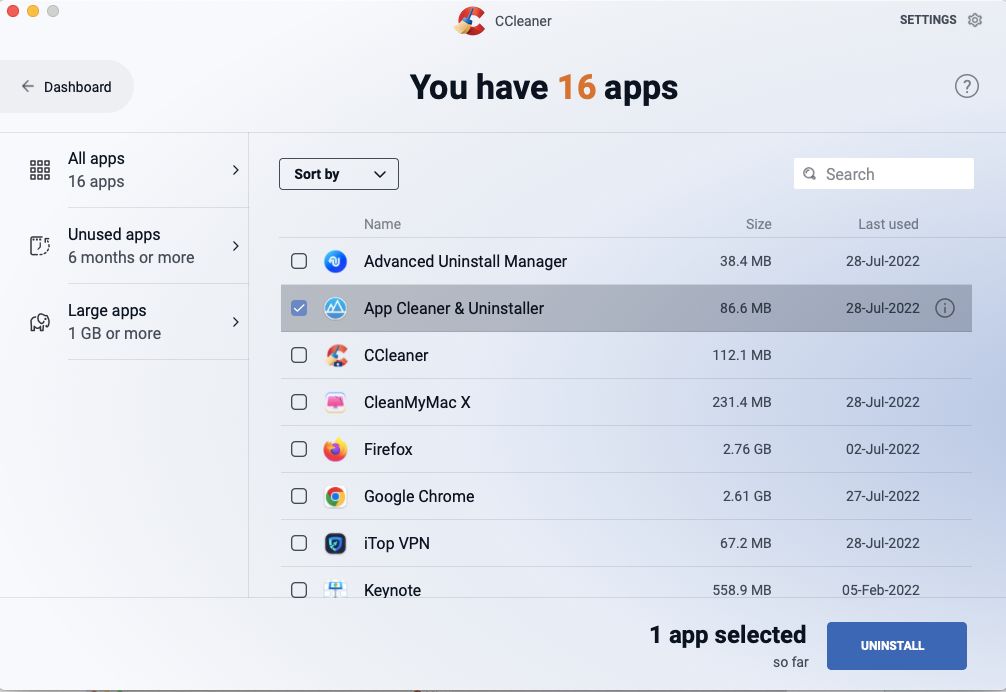Click the CCleaner logo in title bar

[470, 21]
